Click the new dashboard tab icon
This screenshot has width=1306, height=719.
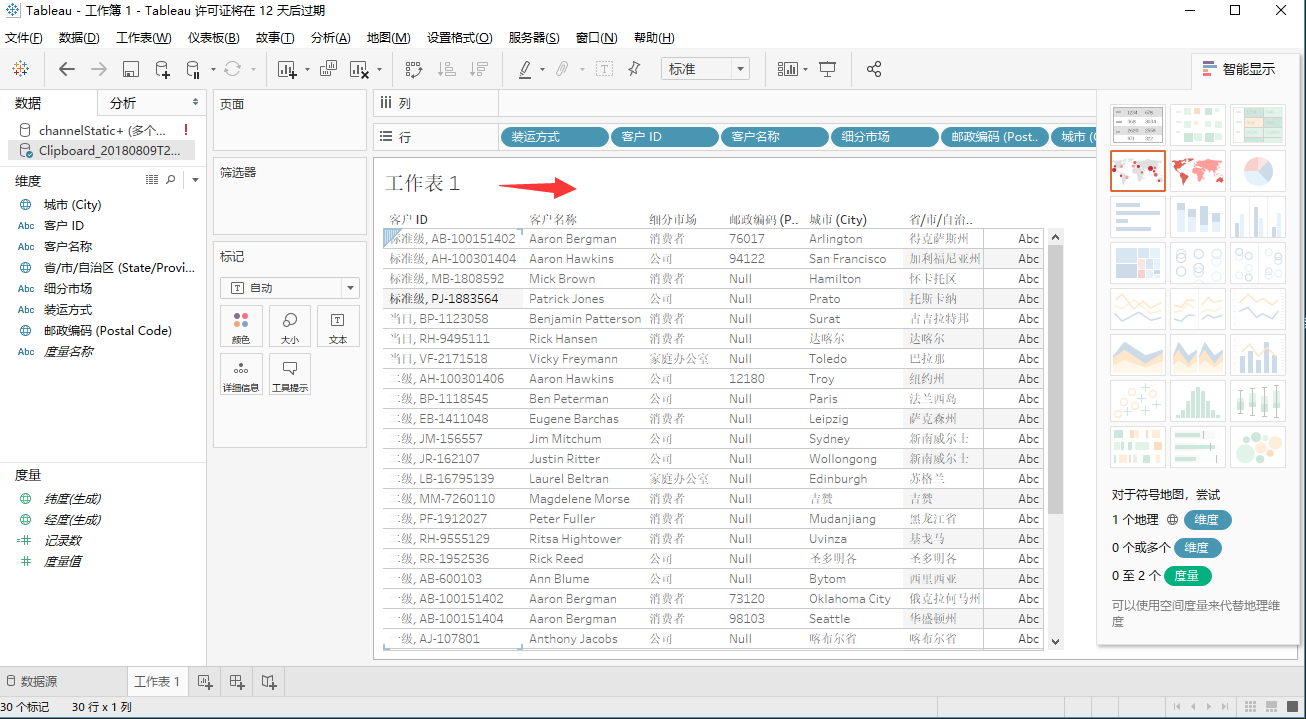tap(237, 681)
